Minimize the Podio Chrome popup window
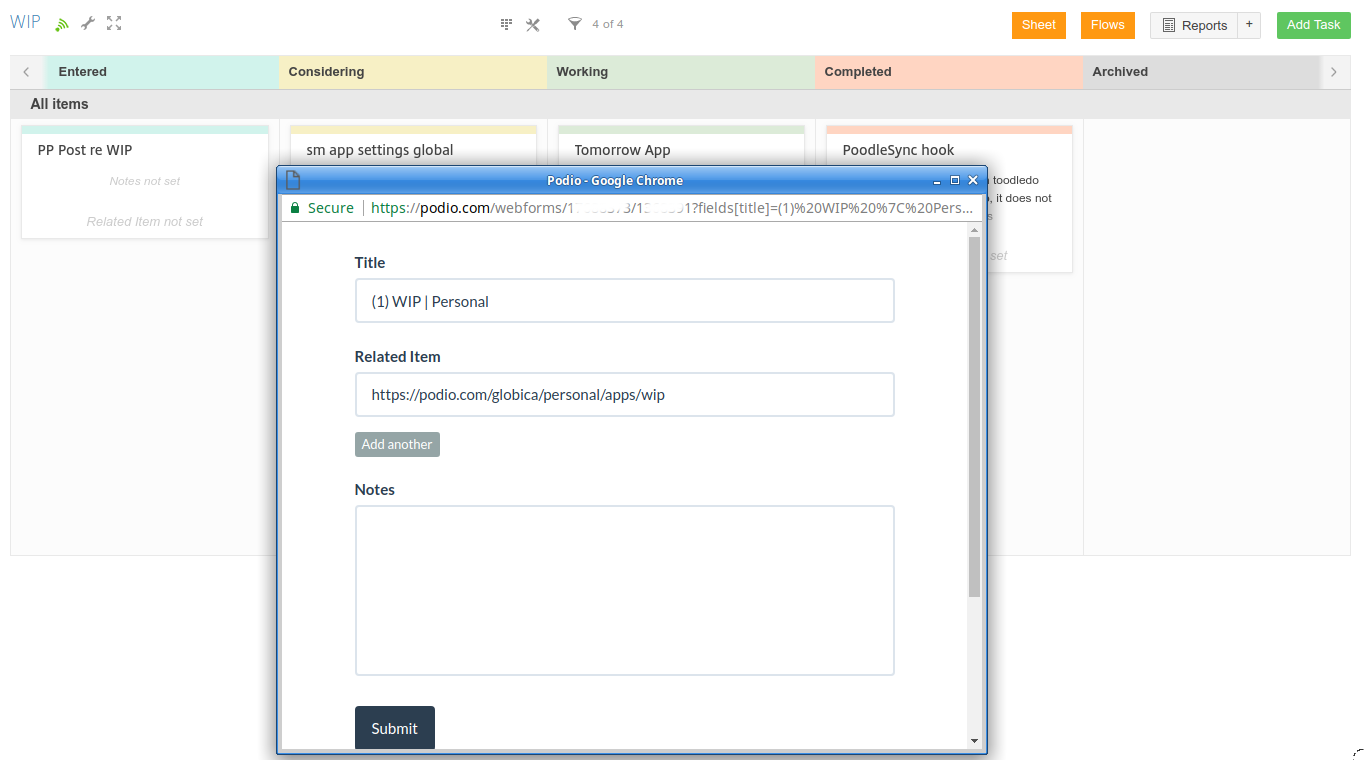The image size is (1364, 760). coord(937,181)
